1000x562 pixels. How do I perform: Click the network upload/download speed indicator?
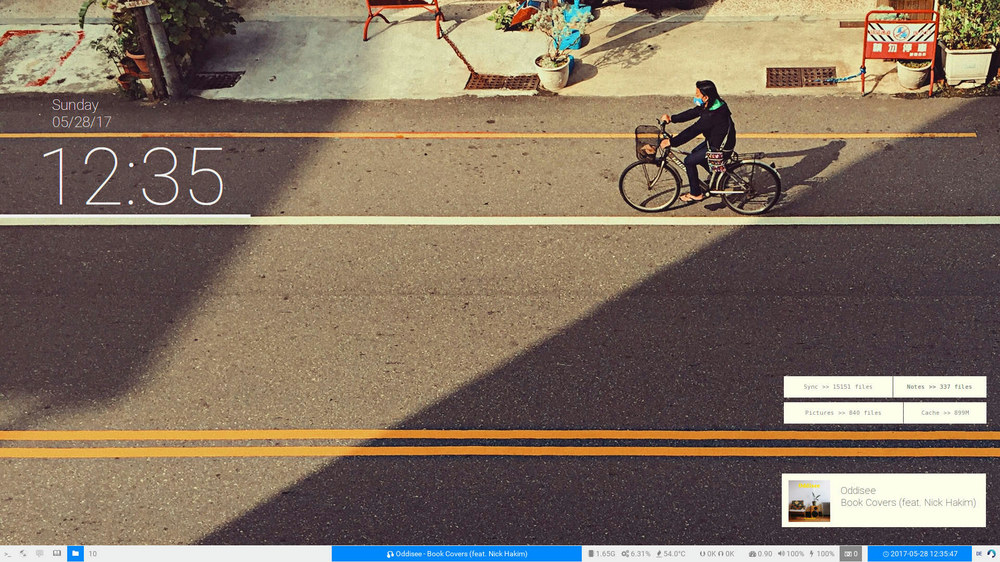point(717,553)
